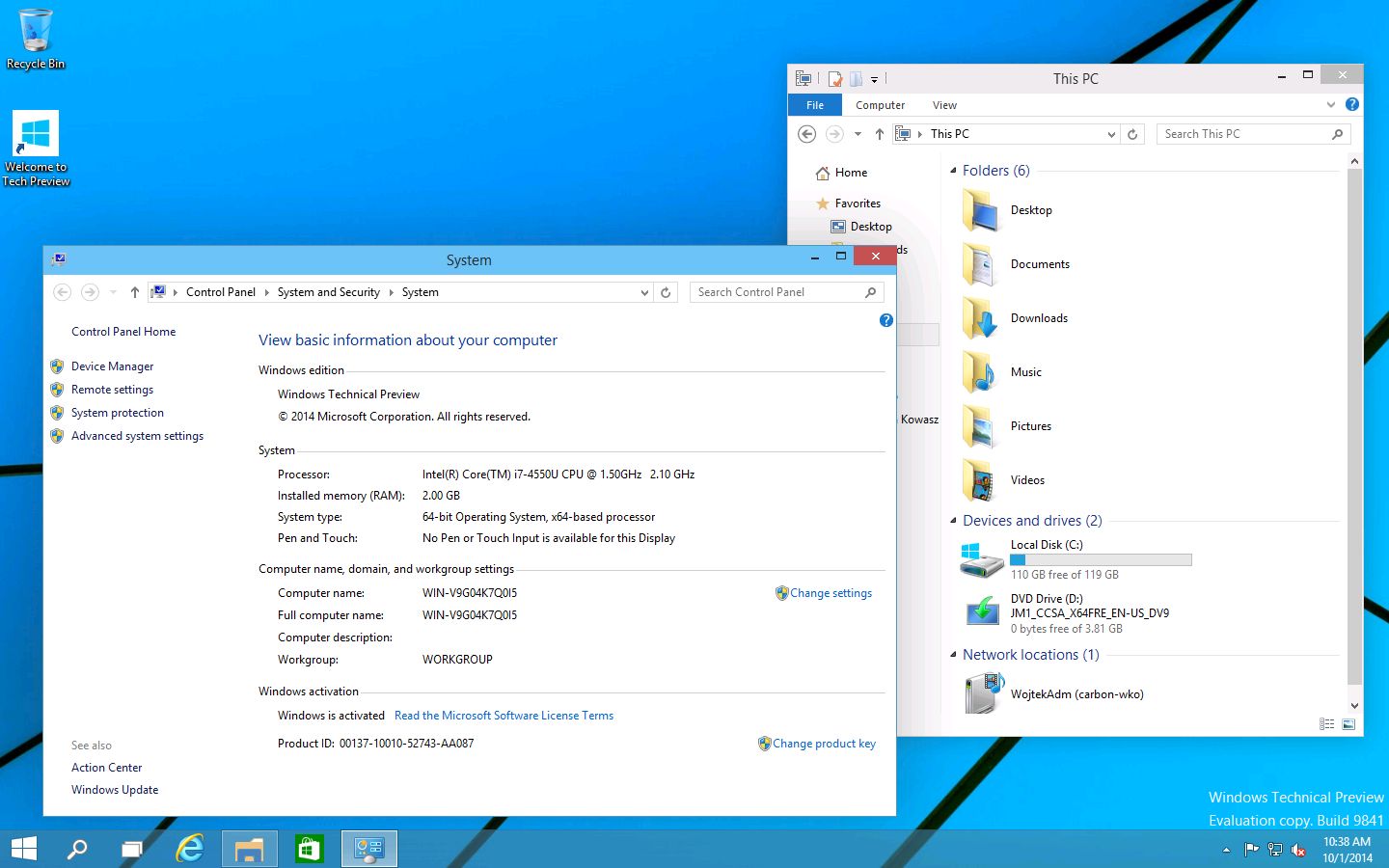Click the Change product key link
Screen dimensions: 1389x868
point(824,744)
